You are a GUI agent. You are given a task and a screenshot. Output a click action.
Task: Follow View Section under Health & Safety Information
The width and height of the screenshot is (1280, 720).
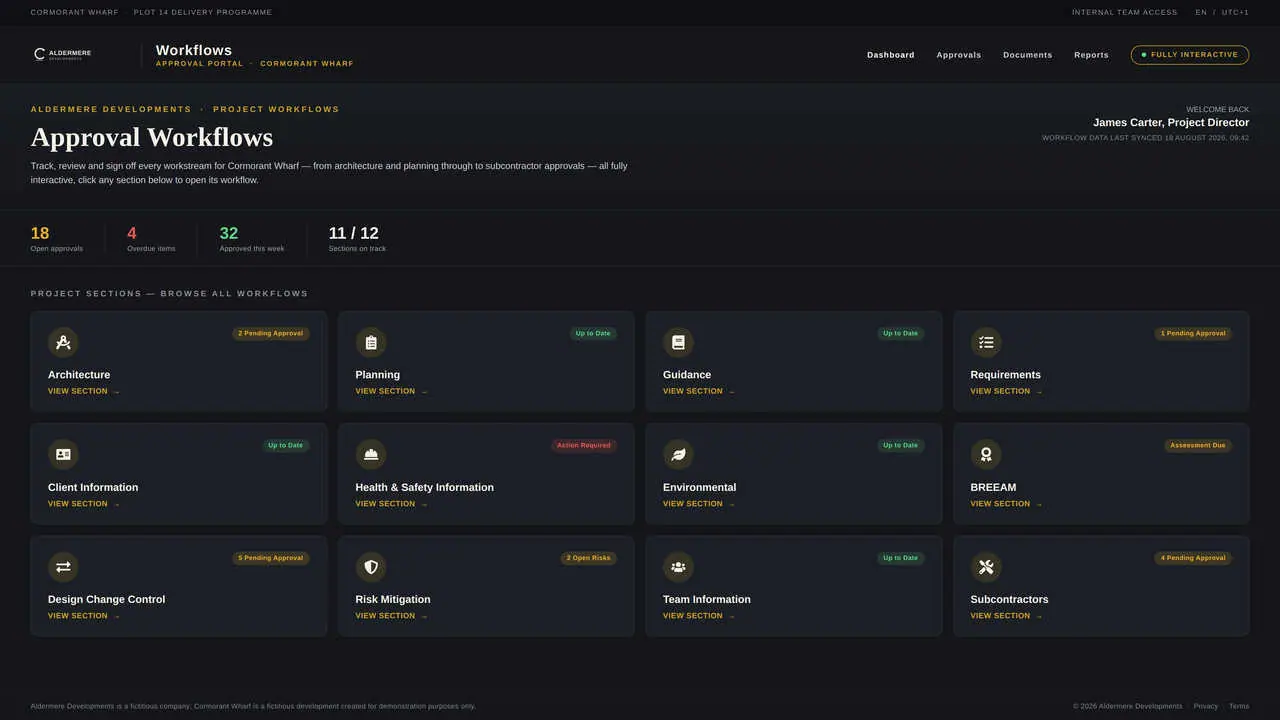coord(391,504)
